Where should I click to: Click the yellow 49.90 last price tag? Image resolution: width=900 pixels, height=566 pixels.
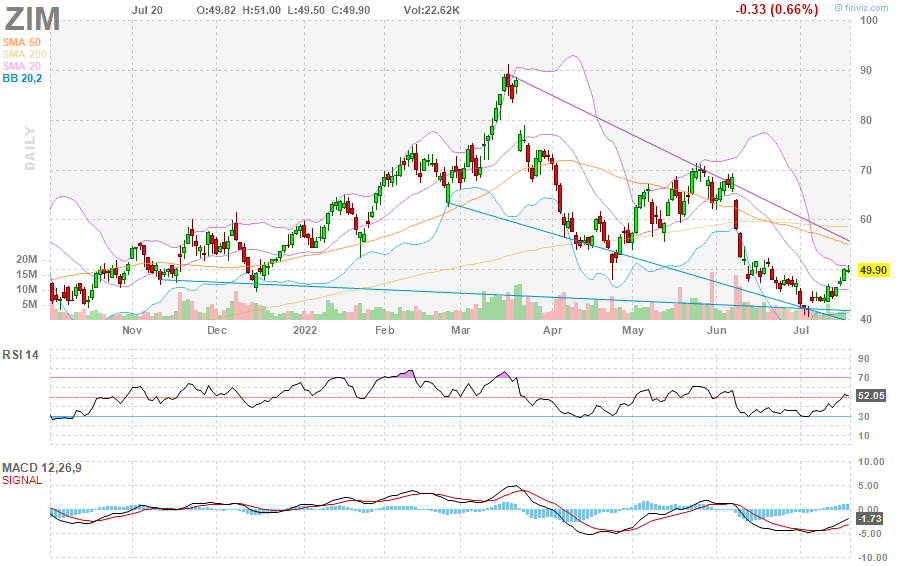pos(873,270)
